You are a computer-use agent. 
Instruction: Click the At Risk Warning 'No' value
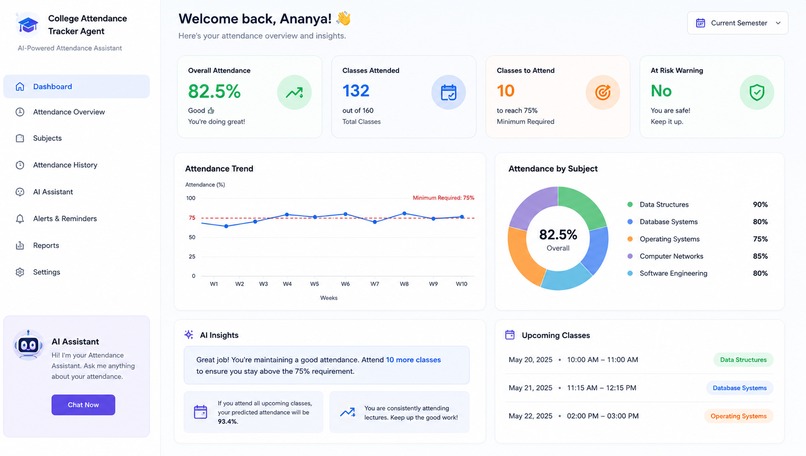click(661, 91)
